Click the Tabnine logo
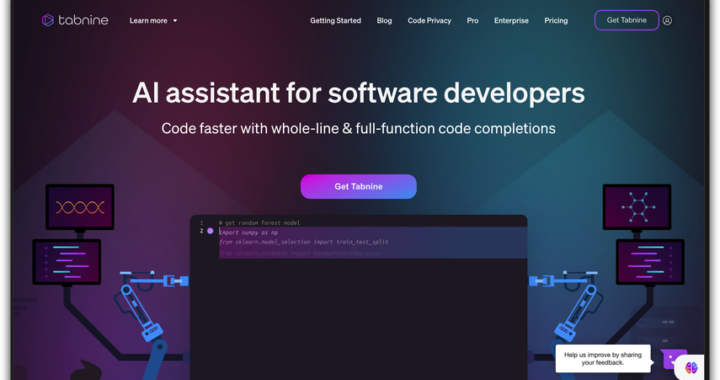The height and width of the screenshot is (380, 720). (75, 20)
